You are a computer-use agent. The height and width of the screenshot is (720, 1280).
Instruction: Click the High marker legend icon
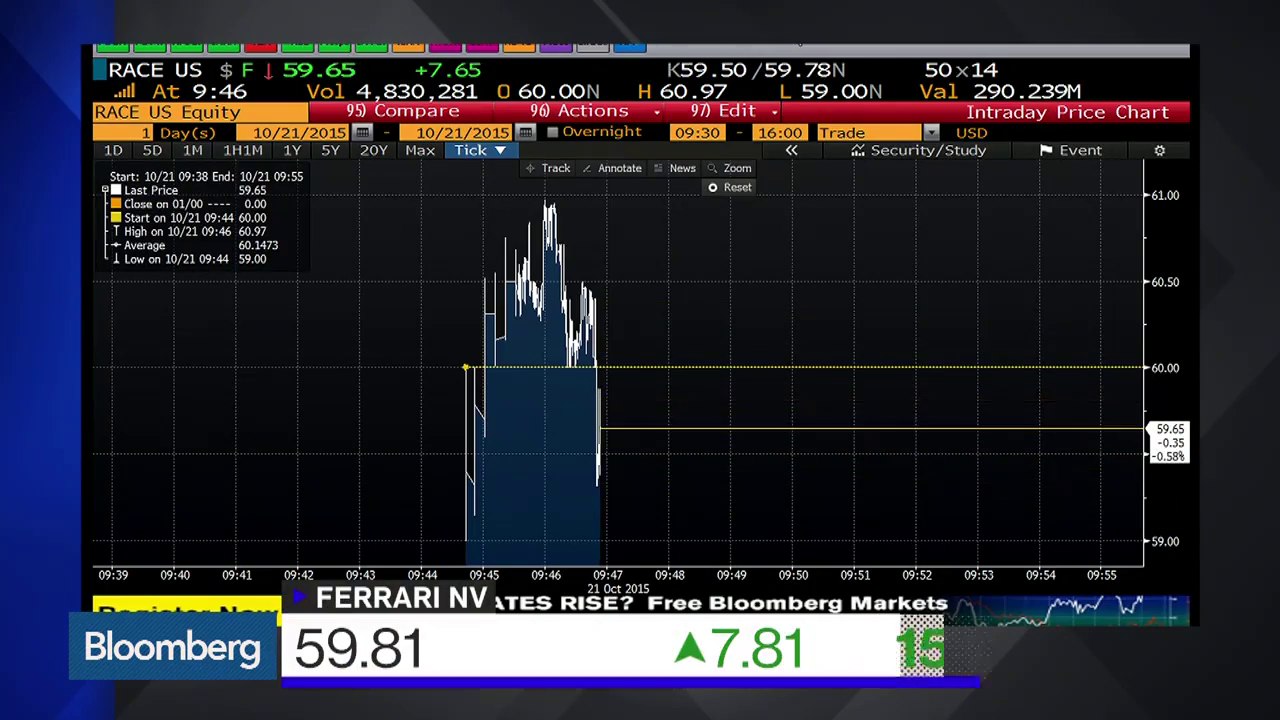[116, 231]
